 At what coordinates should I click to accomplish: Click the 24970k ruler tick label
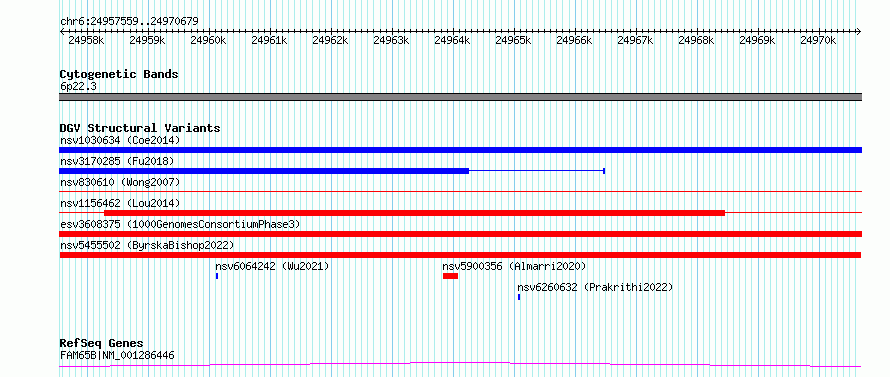[x=818, y=40]
